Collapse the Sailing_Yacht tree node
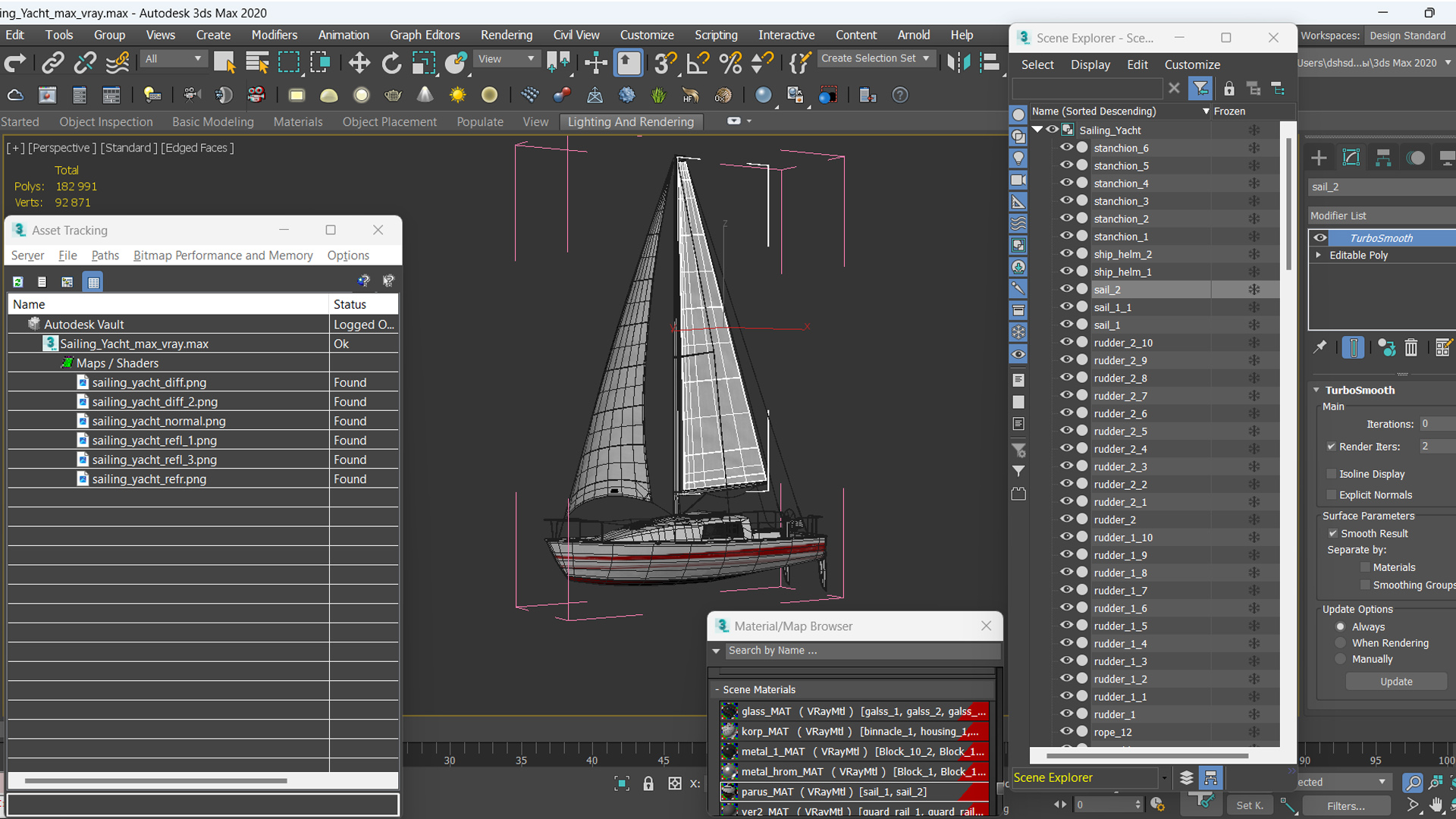Viewport: 1456px width, 819px height. [1037, 130]
